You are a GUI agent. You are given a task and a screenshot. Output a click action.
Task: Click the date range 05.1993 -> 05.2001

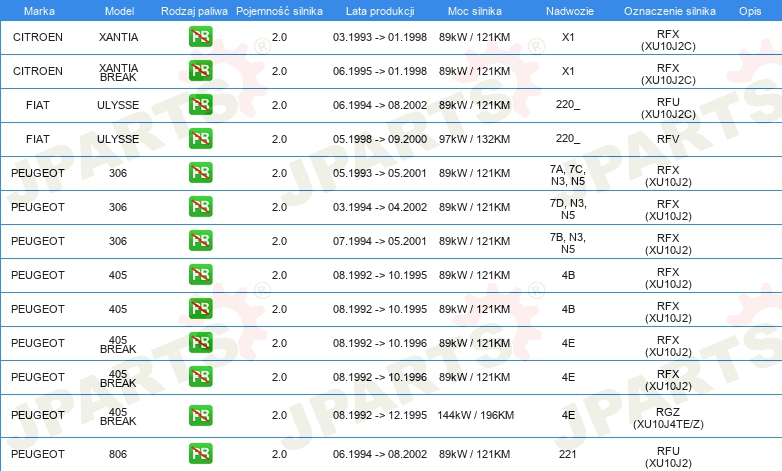click(x=380, y=173)
